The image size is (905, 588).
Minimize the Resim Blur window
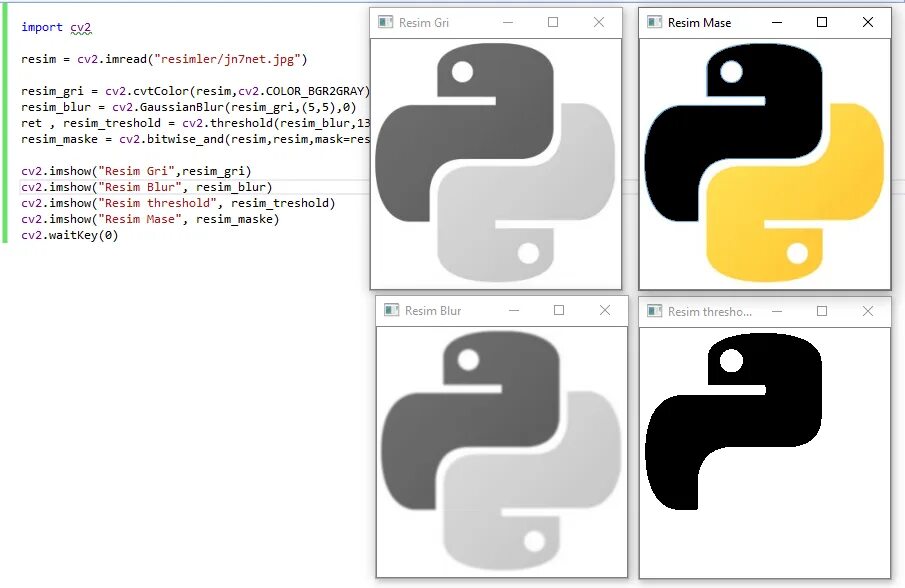coord(514,310)
